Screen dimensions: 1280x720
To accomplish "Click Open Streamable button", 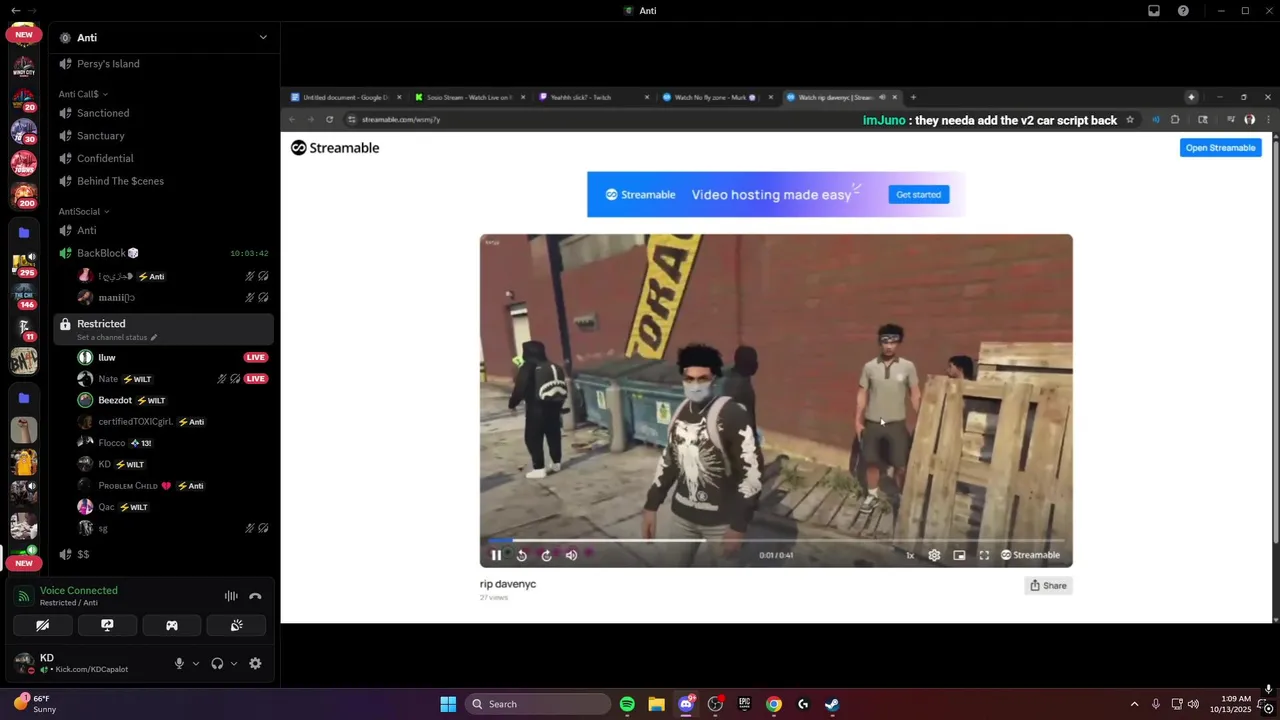I will coord(1220,148).
